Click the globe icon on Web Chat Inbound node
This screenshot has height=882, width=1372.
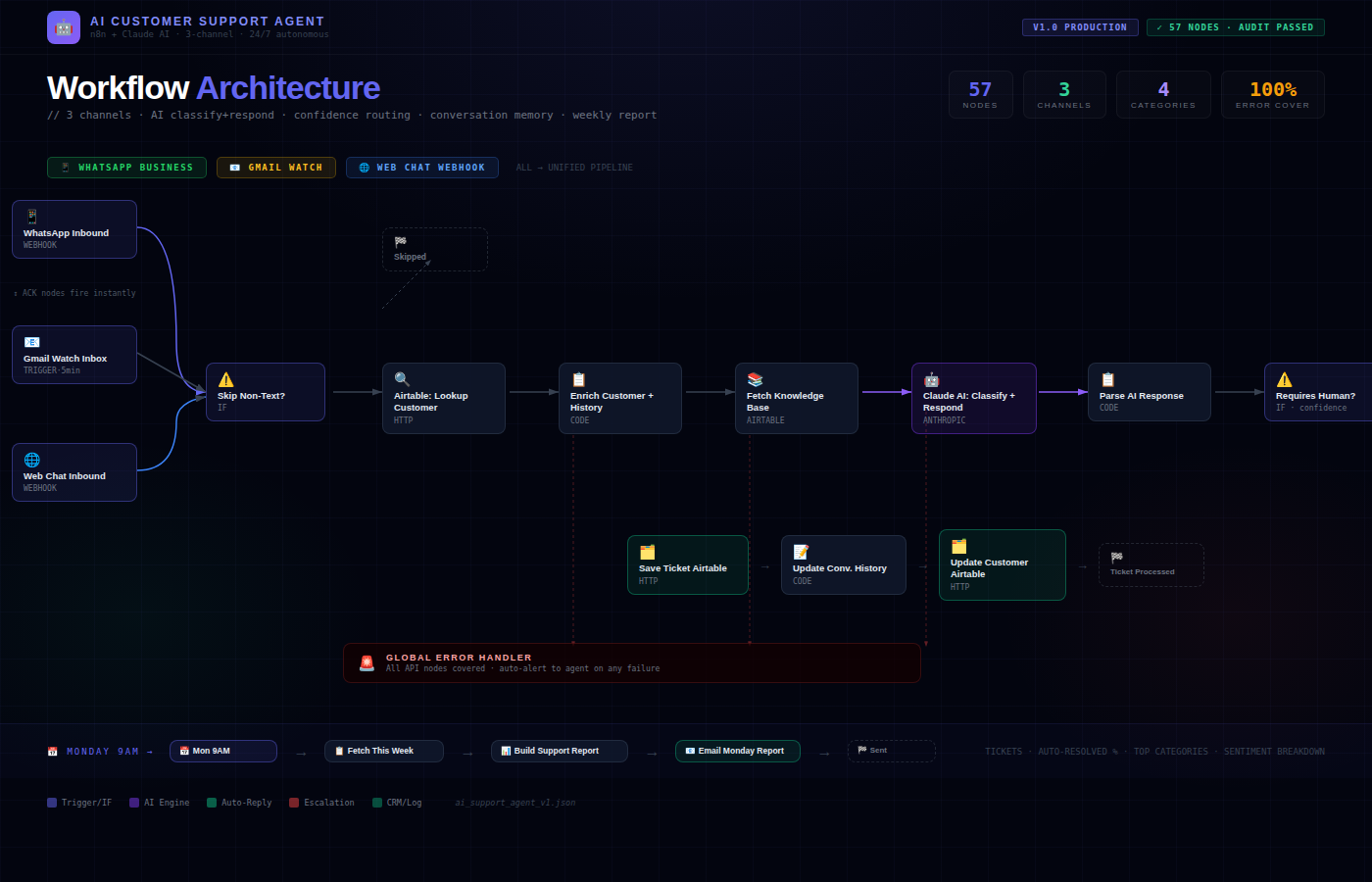[31, 460]
